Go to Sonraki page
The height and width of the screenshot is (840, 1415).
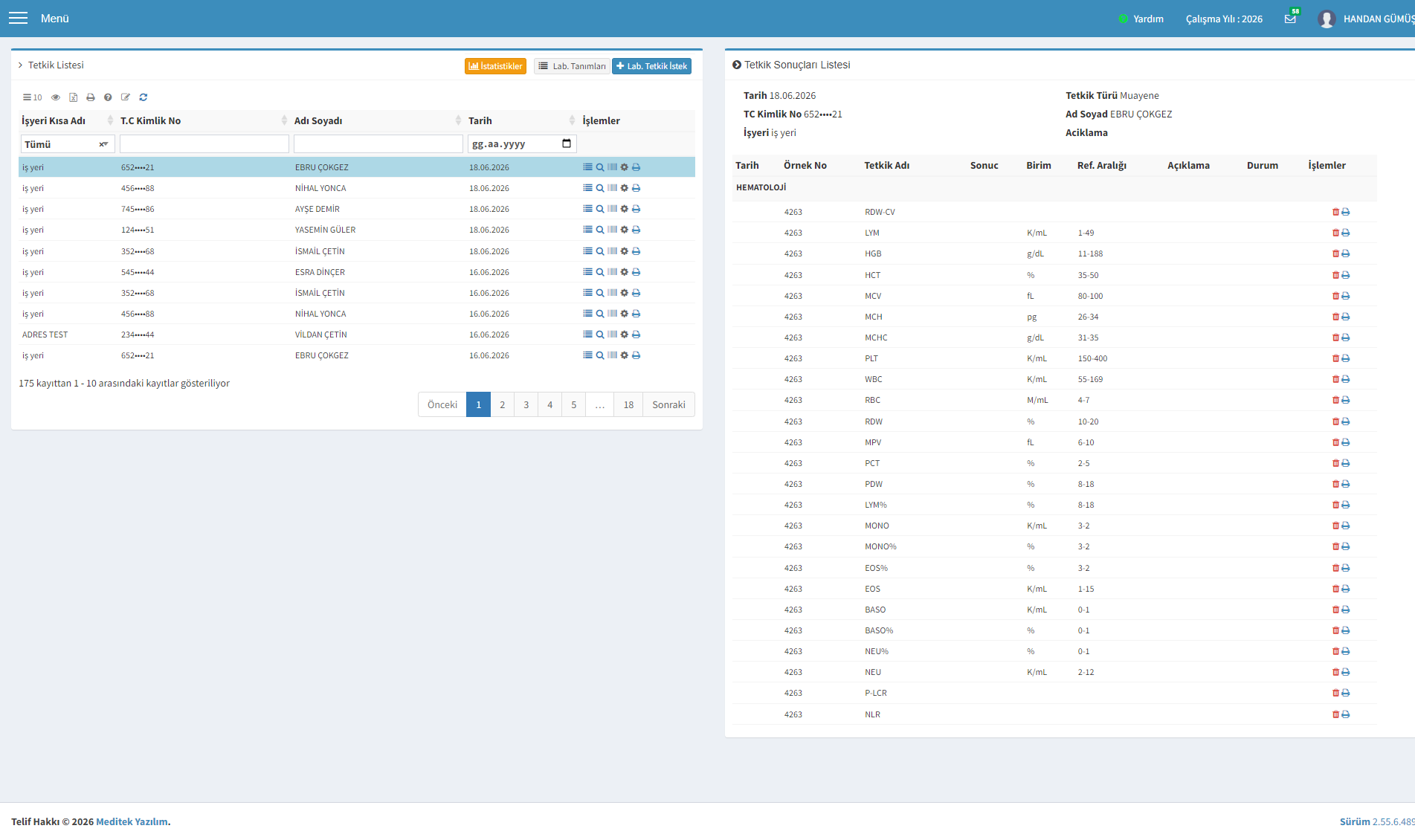coord(668,404)
